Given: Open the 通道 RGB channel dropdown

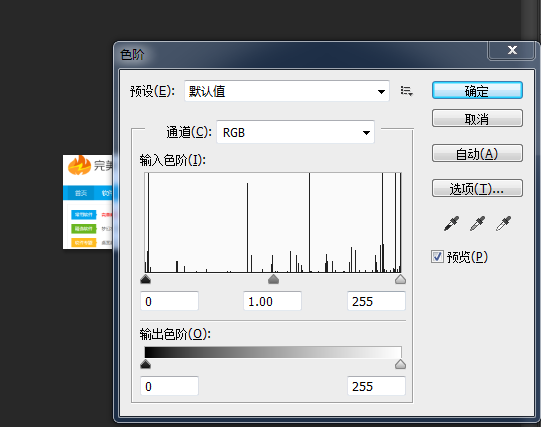Looking at the screenshot, I should pos(295,132).
